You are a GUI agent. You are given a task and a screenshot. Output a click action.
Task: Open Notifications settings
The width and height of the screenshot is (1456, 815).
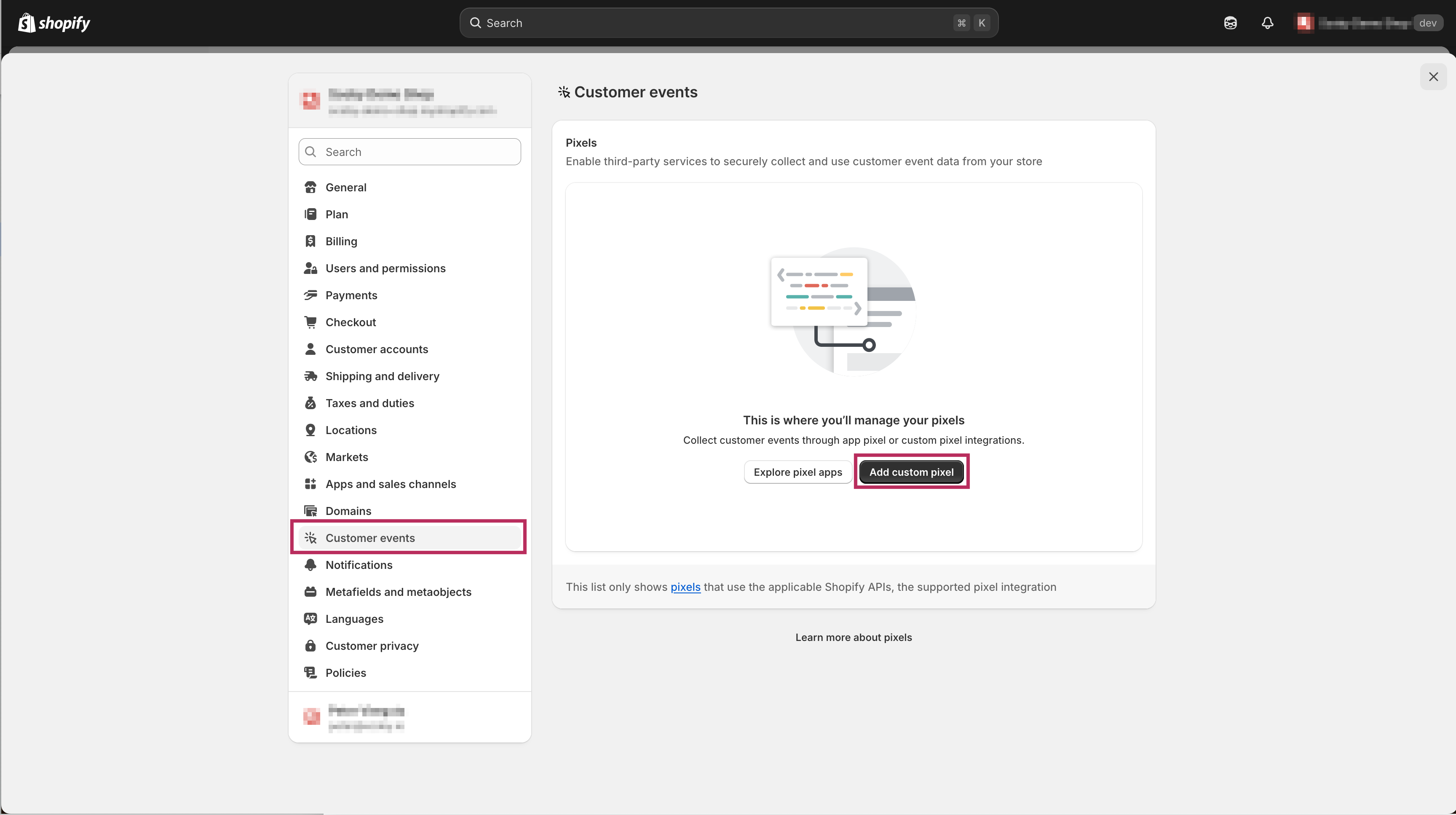(359, 565)
